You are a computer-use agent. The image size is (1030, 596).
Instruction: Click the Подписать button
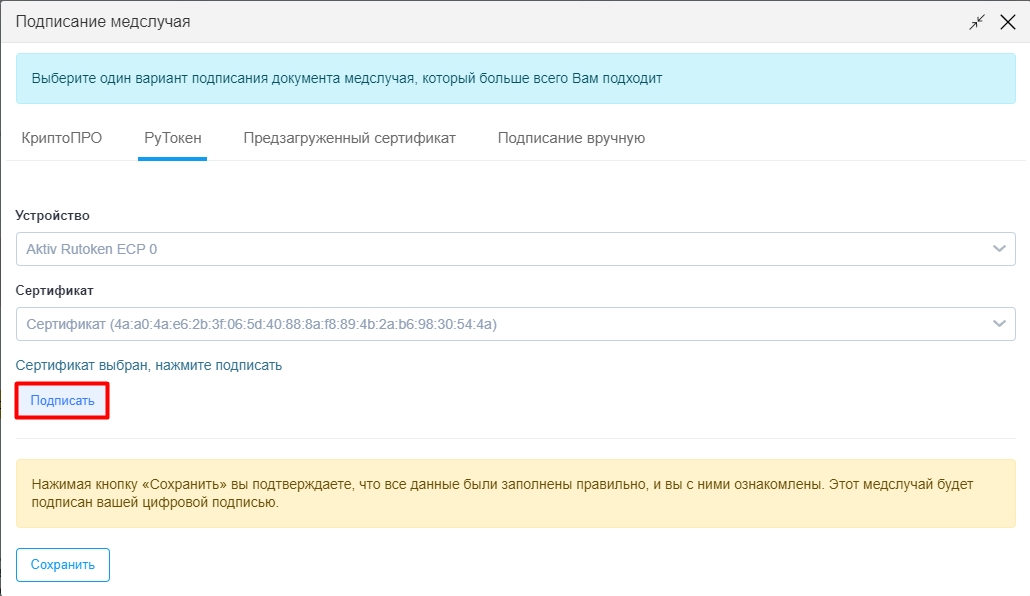click(x=62, y=400)
